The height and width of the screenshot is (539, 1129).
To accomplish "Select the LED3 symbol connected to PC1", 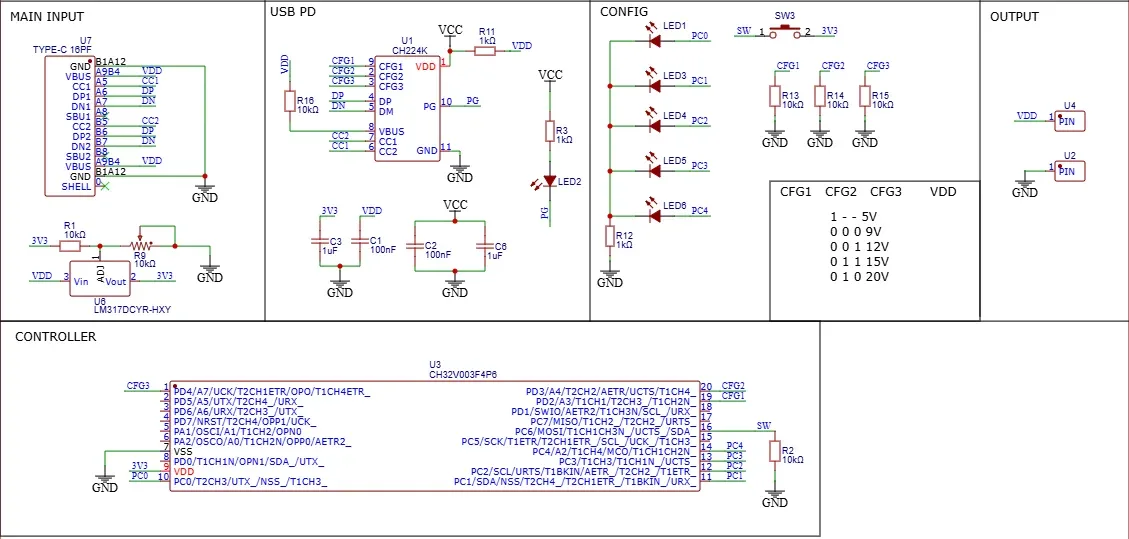I will 655,86.
